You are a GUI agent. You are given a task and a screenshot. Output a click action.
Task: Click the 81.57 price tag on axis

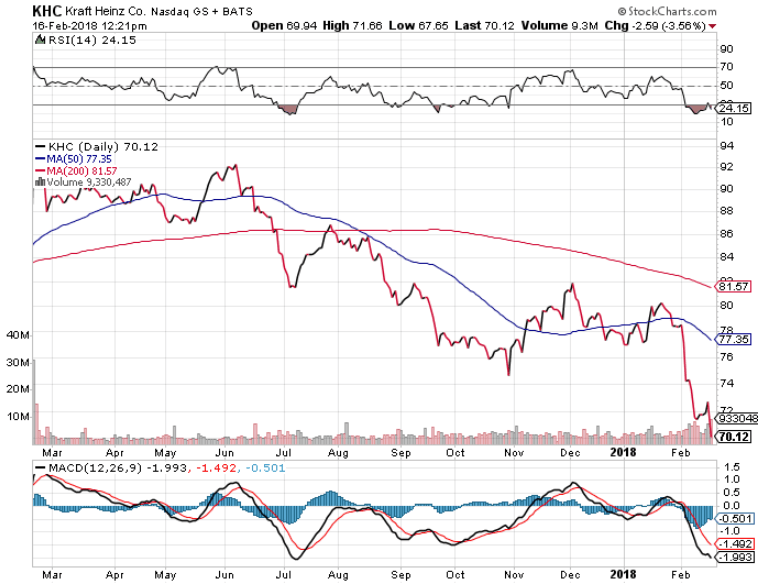click(735, 286)
